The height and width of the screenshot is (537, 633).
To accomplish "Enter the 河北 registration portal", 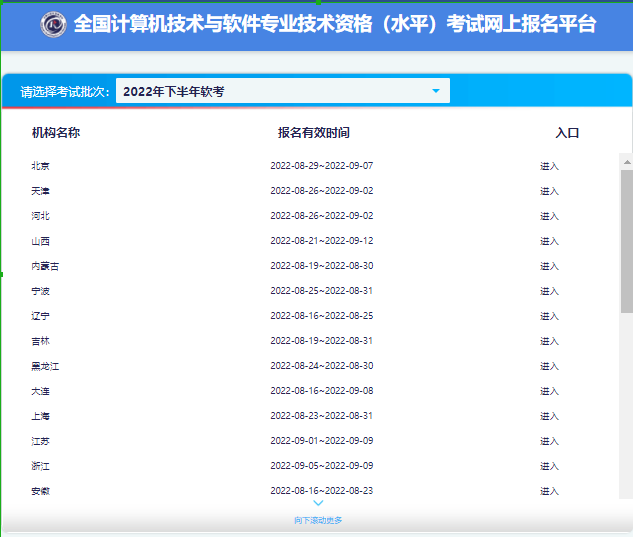I will [549, 216].
